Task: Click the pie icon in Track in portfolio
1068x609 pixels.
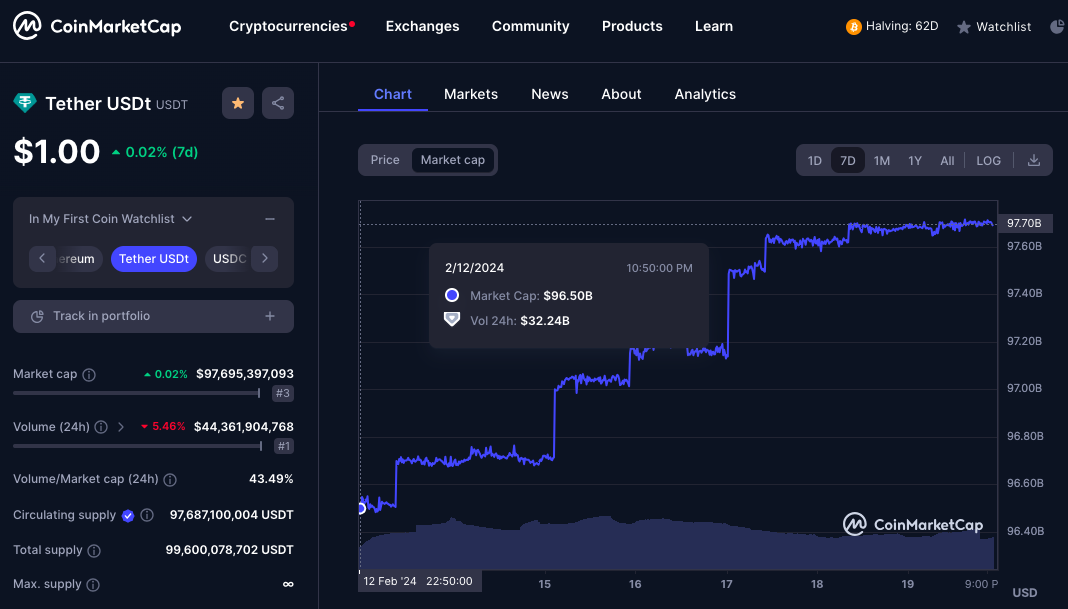Action: point(37,316)
